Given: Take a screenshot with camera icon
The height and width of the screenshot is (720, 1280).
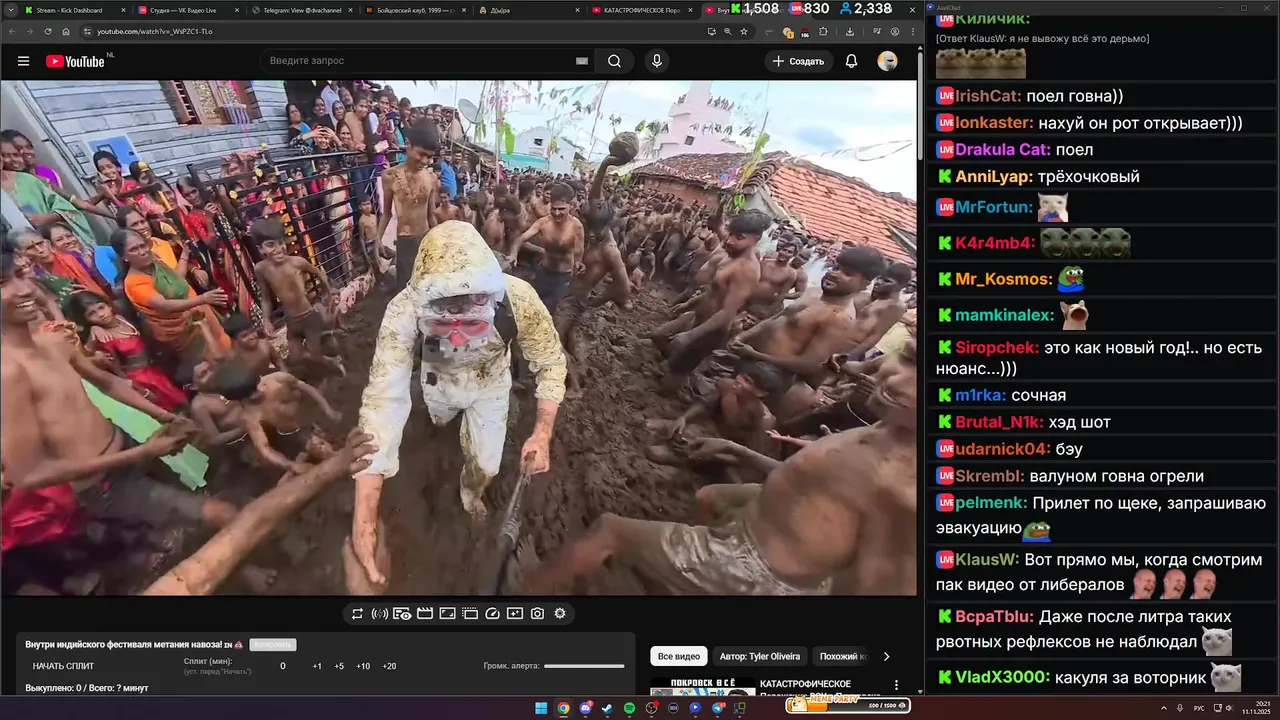Looking at the screenshot, I should (x=537, y=613).
